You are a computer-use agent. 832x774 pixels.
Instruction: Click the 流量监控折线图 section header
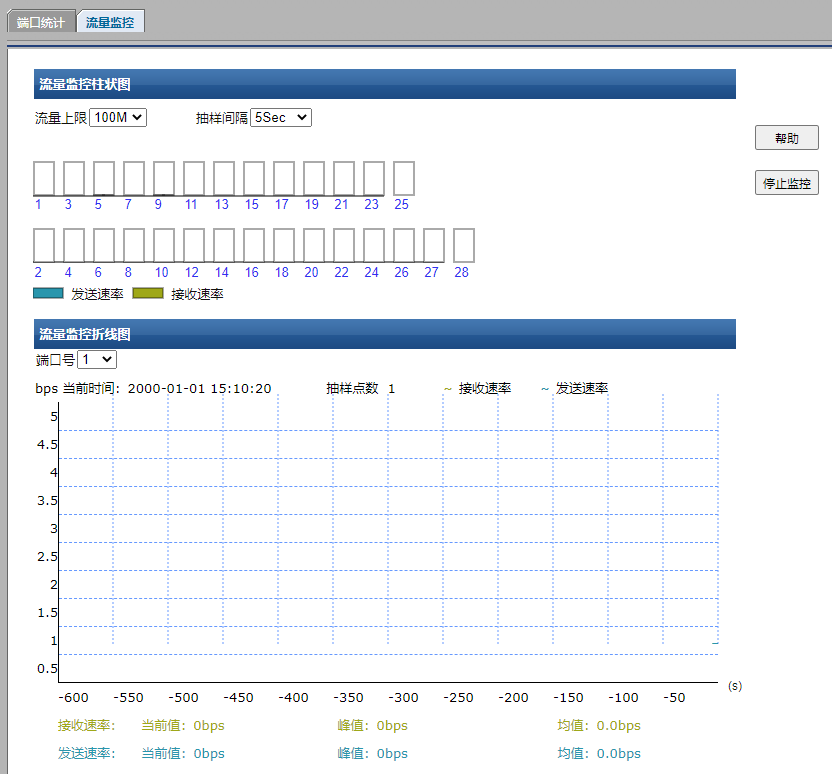(x=385, y=334)
